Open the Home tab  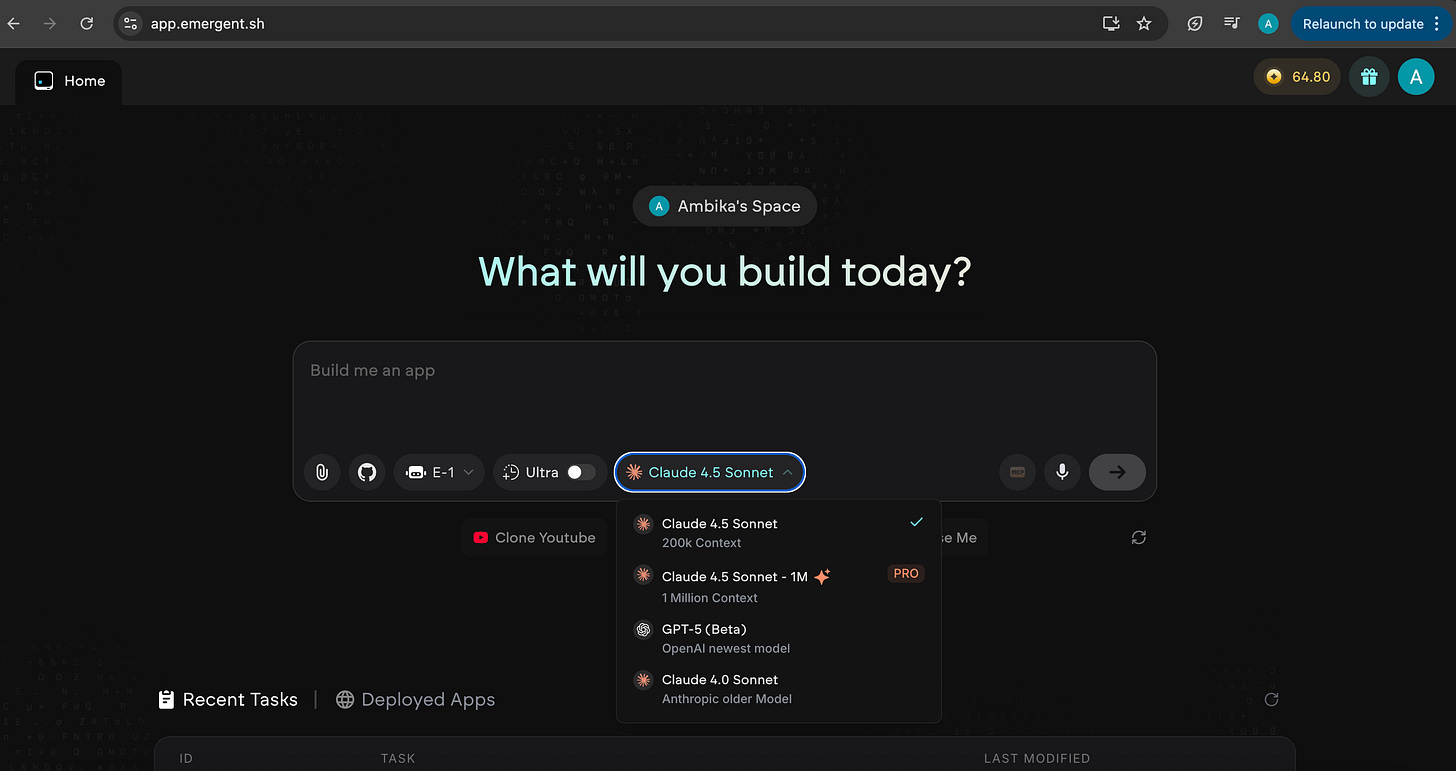[69, 81]
